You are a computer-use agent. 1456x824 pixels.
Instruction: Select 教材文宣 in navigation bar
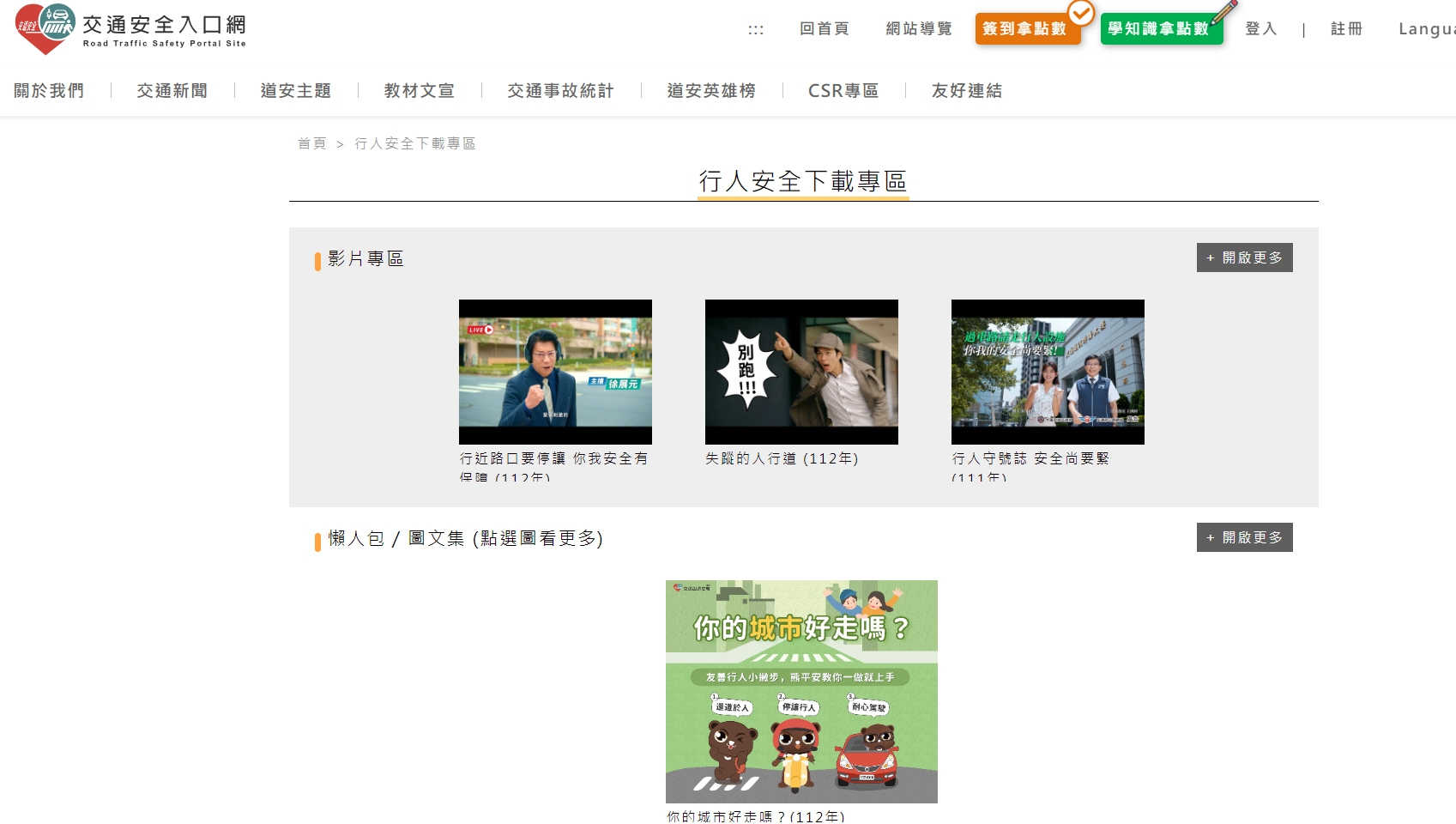(420, 91)
